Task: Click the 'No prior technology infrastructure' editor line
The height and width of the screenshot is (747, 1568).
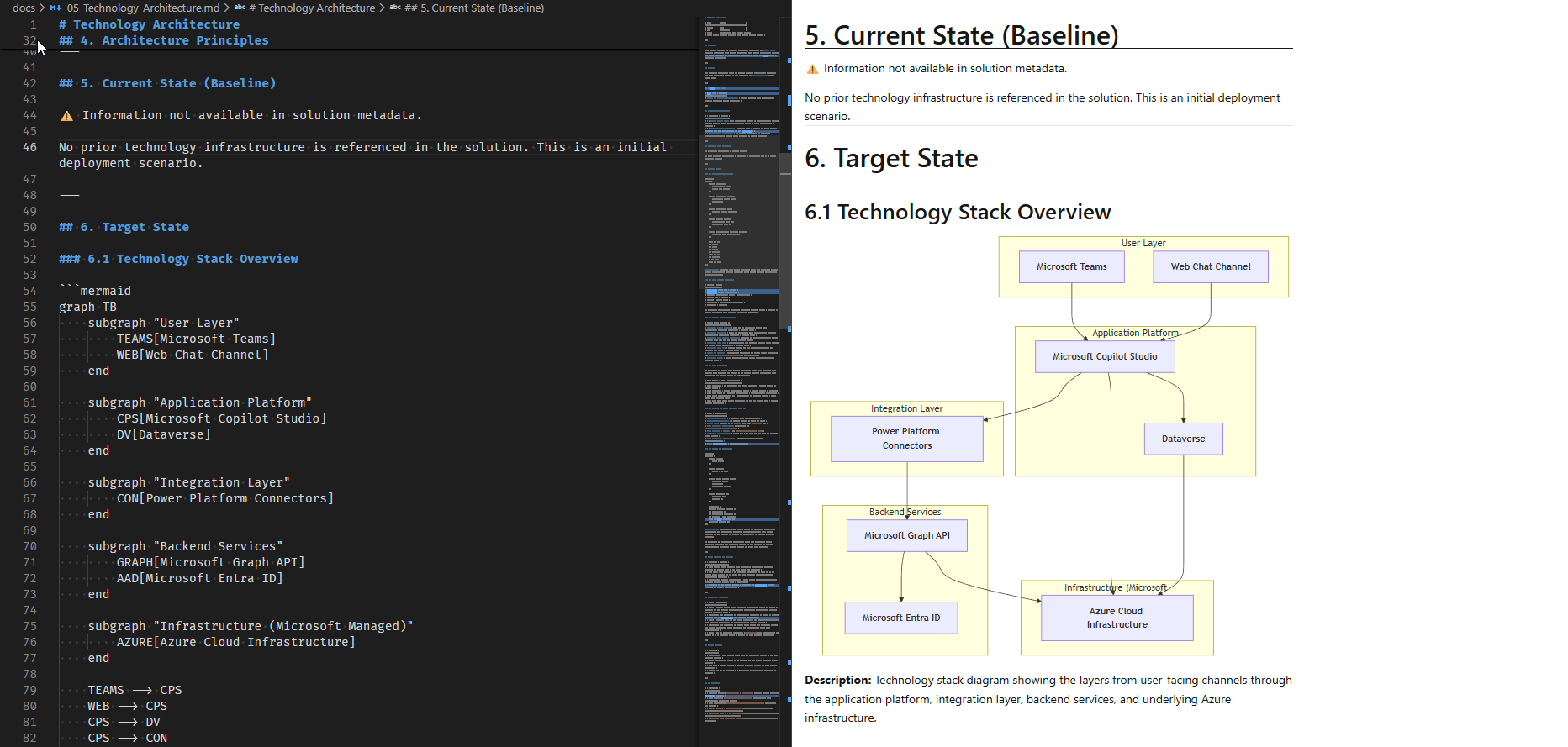Action: point(362,155)
